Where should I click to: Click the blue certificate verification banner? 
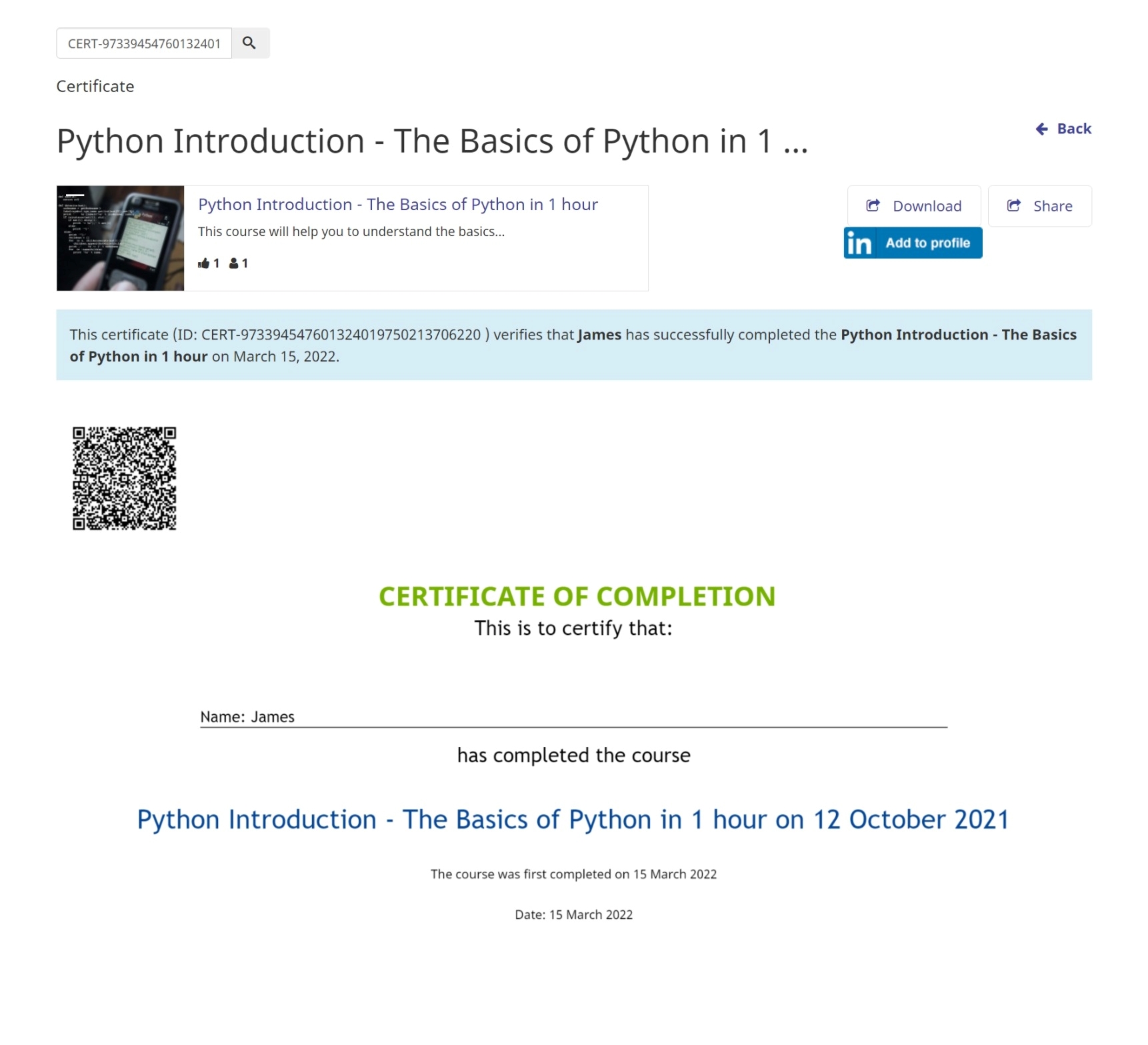573,345
